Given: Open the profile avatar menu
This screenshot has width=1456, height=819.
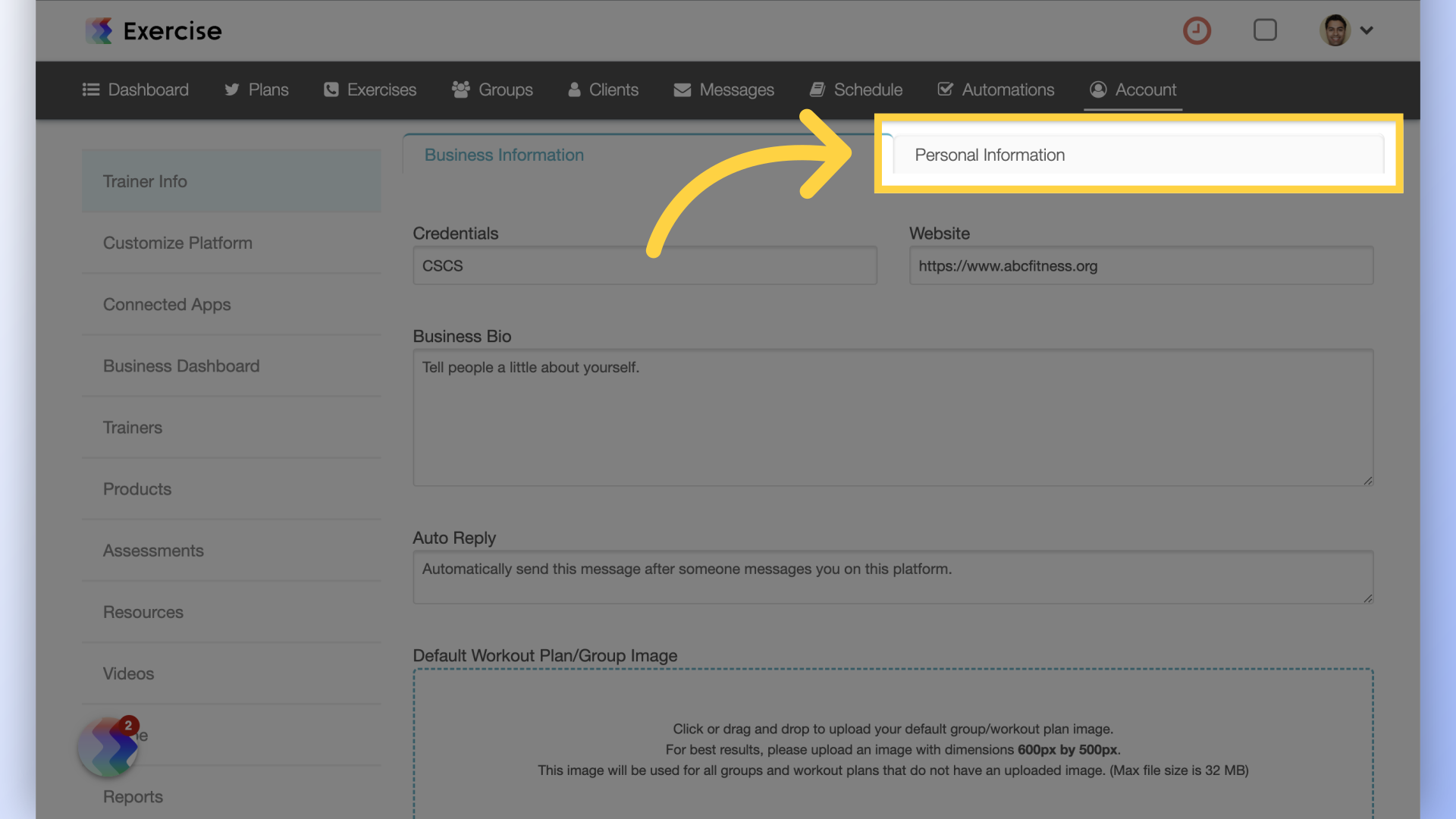Looking at the screenshot, I should (1335, 30).
